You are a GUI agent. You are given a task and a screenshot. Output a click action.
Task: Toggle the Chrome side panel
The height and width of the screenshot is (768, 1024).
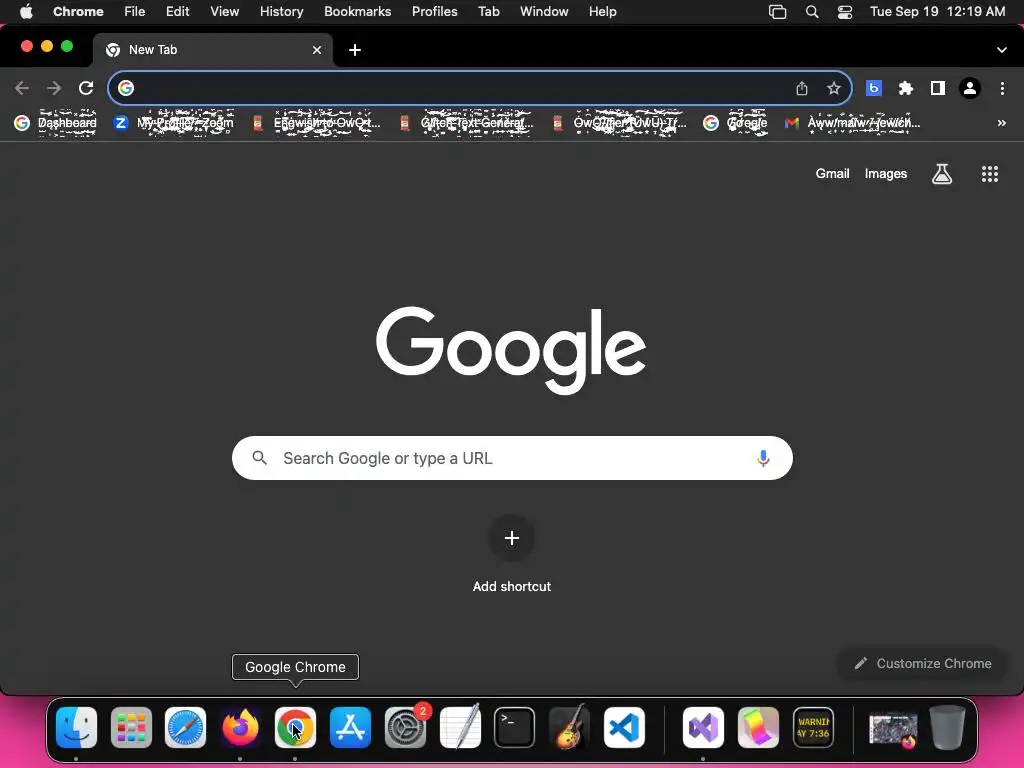pos(938,88)
